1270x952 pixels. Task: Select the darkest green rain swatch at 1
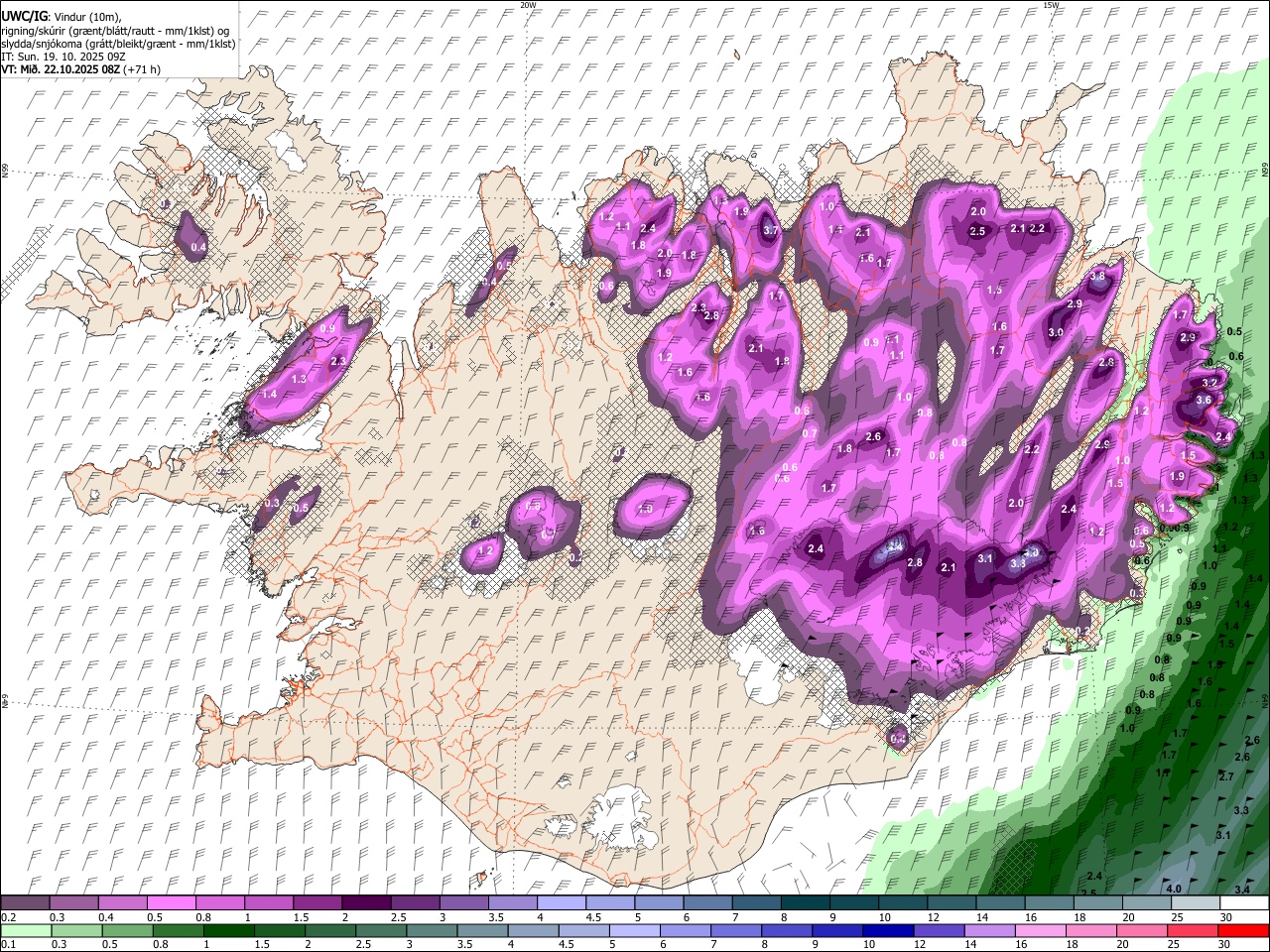(x=227, y=931)
